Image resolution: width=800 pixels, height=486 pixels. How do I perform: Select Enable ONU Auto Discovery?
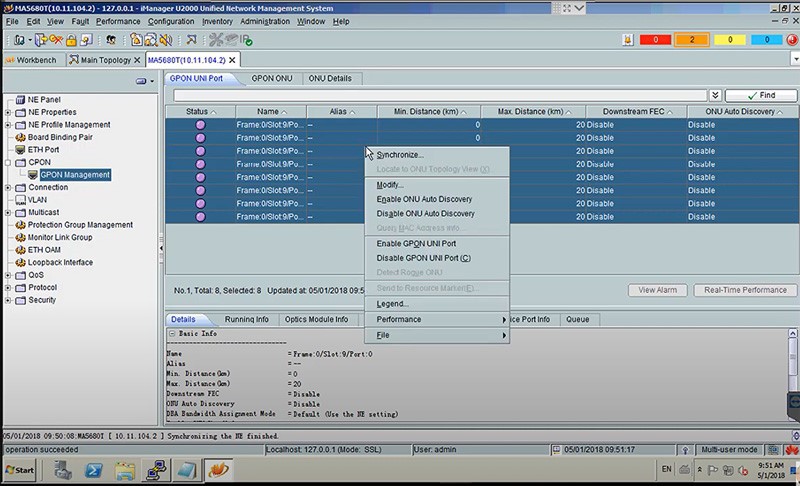(437, 199)
